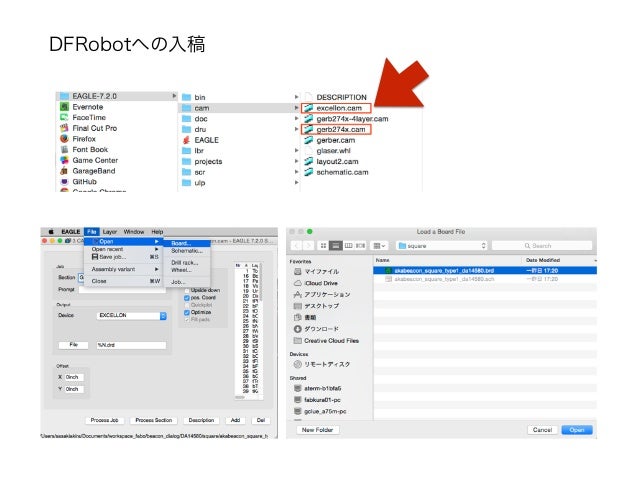Image resolution: width=638 pixels, height=479 pixels.
Task: Click the %N.drd output file field
Action: coord(131,345)
